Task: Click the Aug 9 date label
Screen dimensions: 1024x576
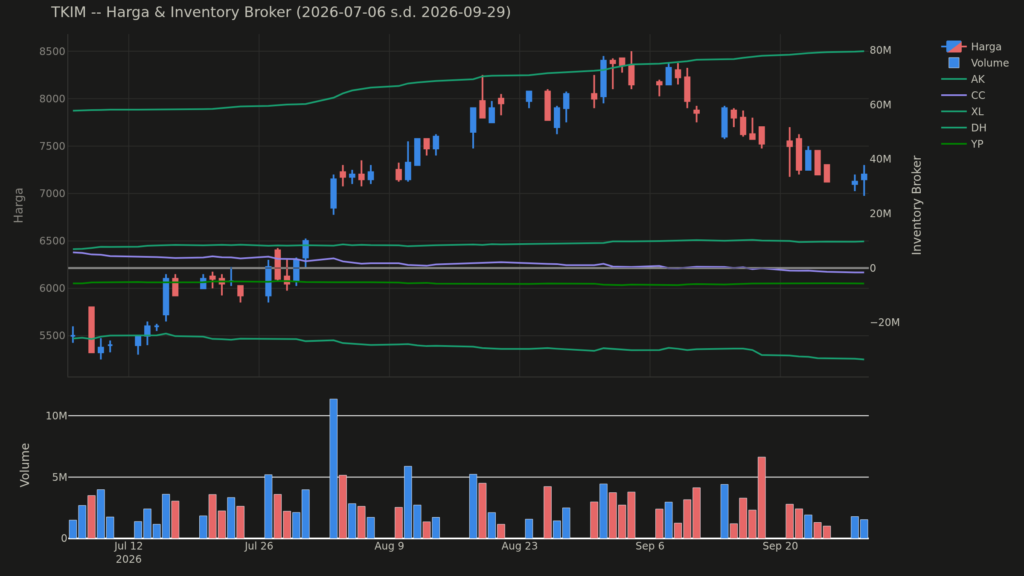Action: (x=389, y=546)
